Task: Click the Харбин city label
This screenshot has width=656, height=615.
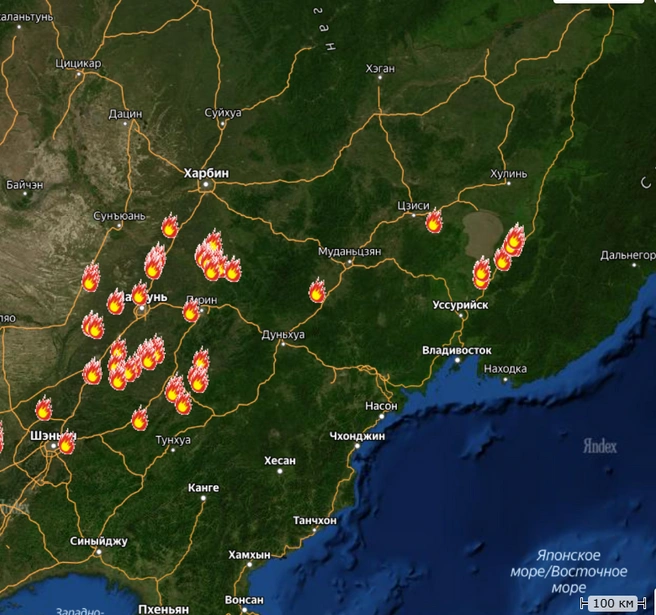Action: tap(206, 173)
